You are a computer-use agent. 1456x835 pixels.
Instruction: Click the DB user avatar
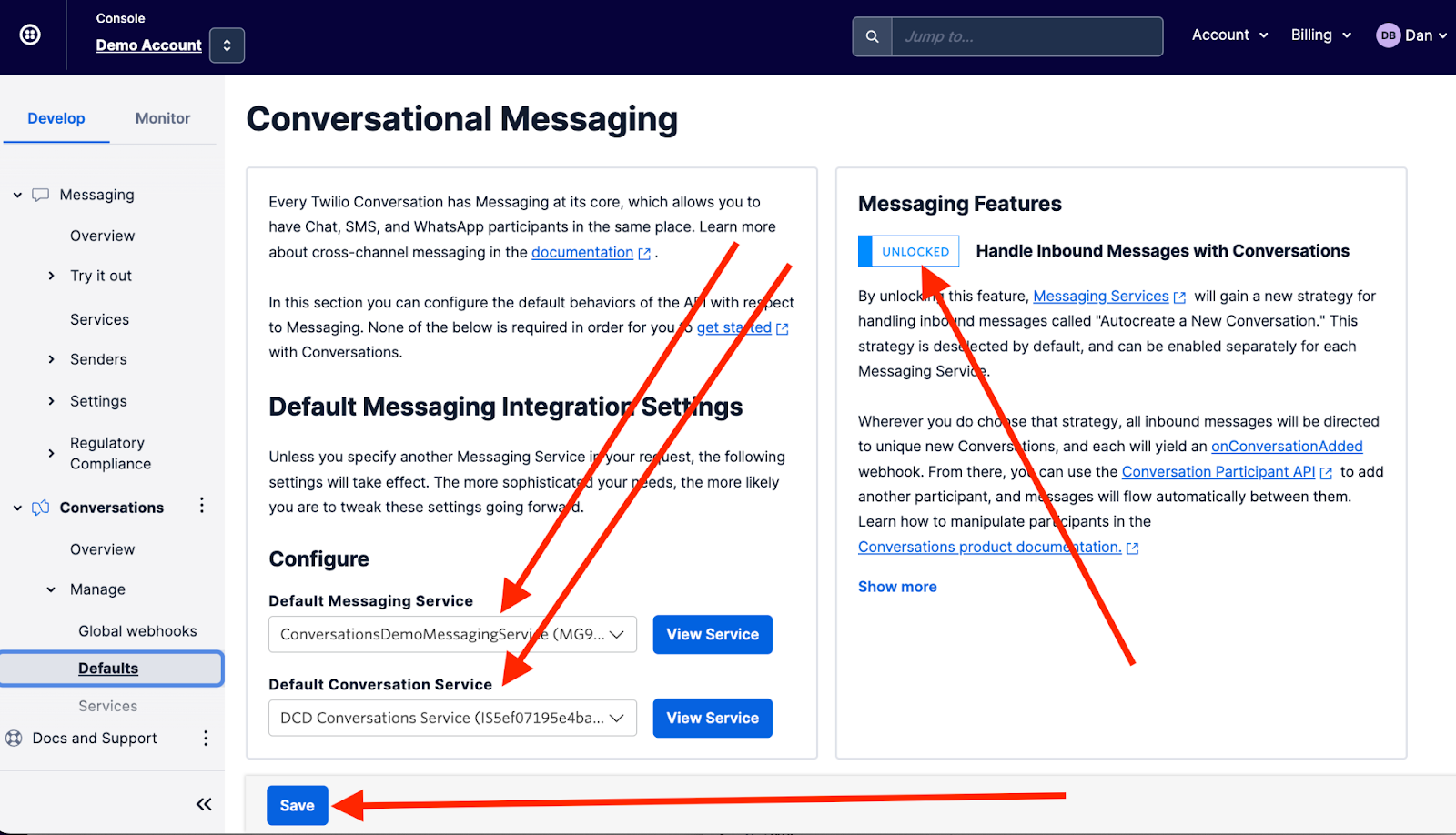pyautogui.click(x=1388, y=35)
